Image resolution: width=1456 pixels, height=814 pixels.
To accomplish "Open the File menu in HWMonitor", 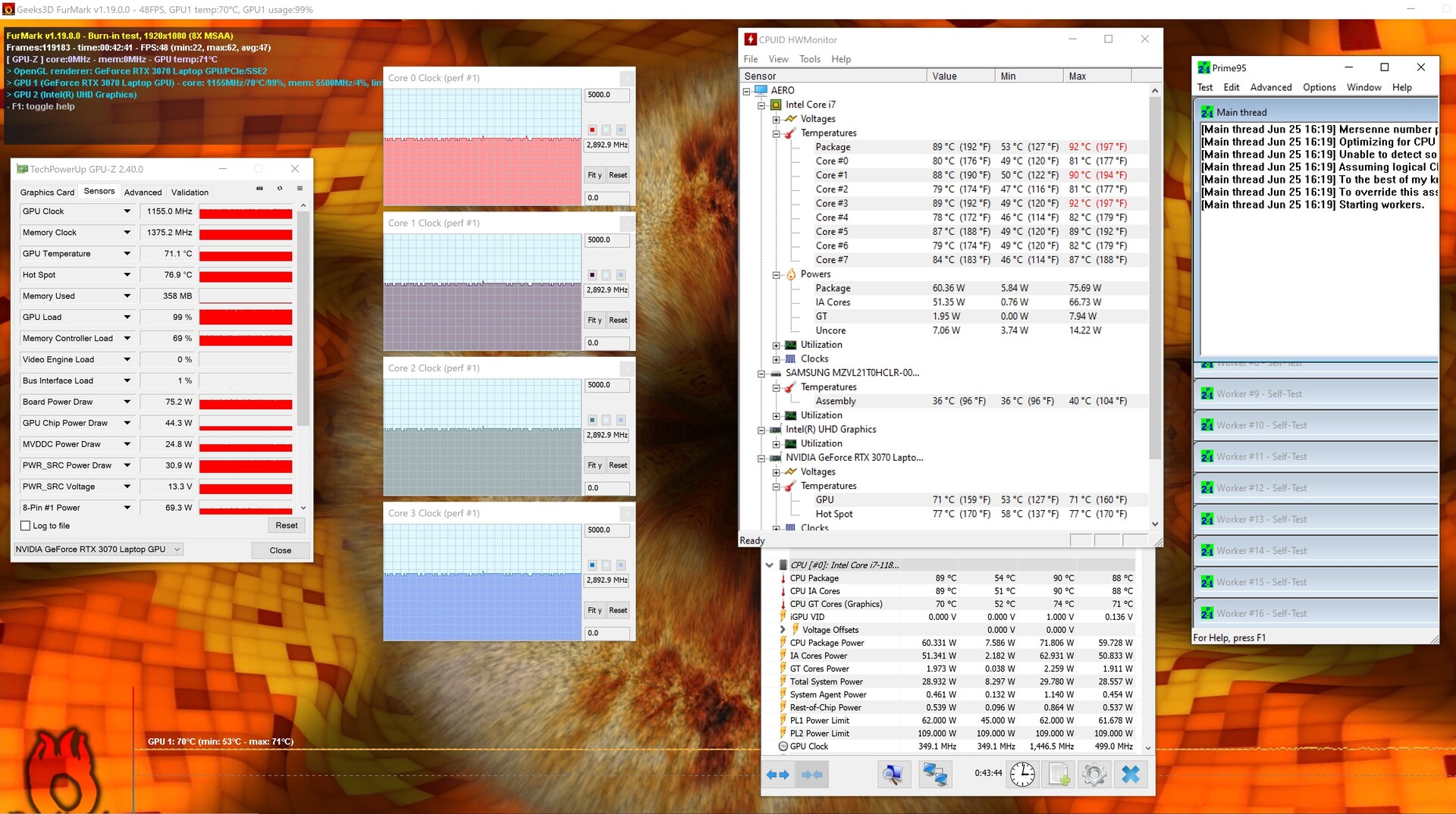I will tap(751, 59).
